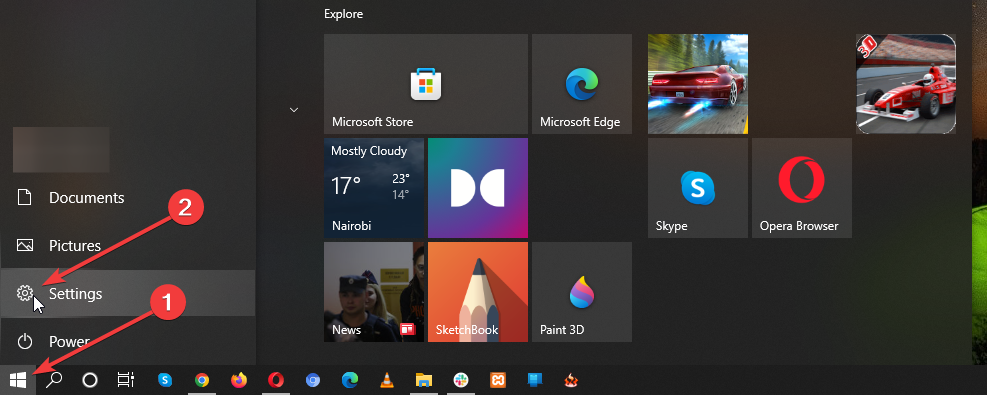Viewport: 987px width, 395px height.
Task: Open the red sports car racing game tile
Action: tap(698, 84)
